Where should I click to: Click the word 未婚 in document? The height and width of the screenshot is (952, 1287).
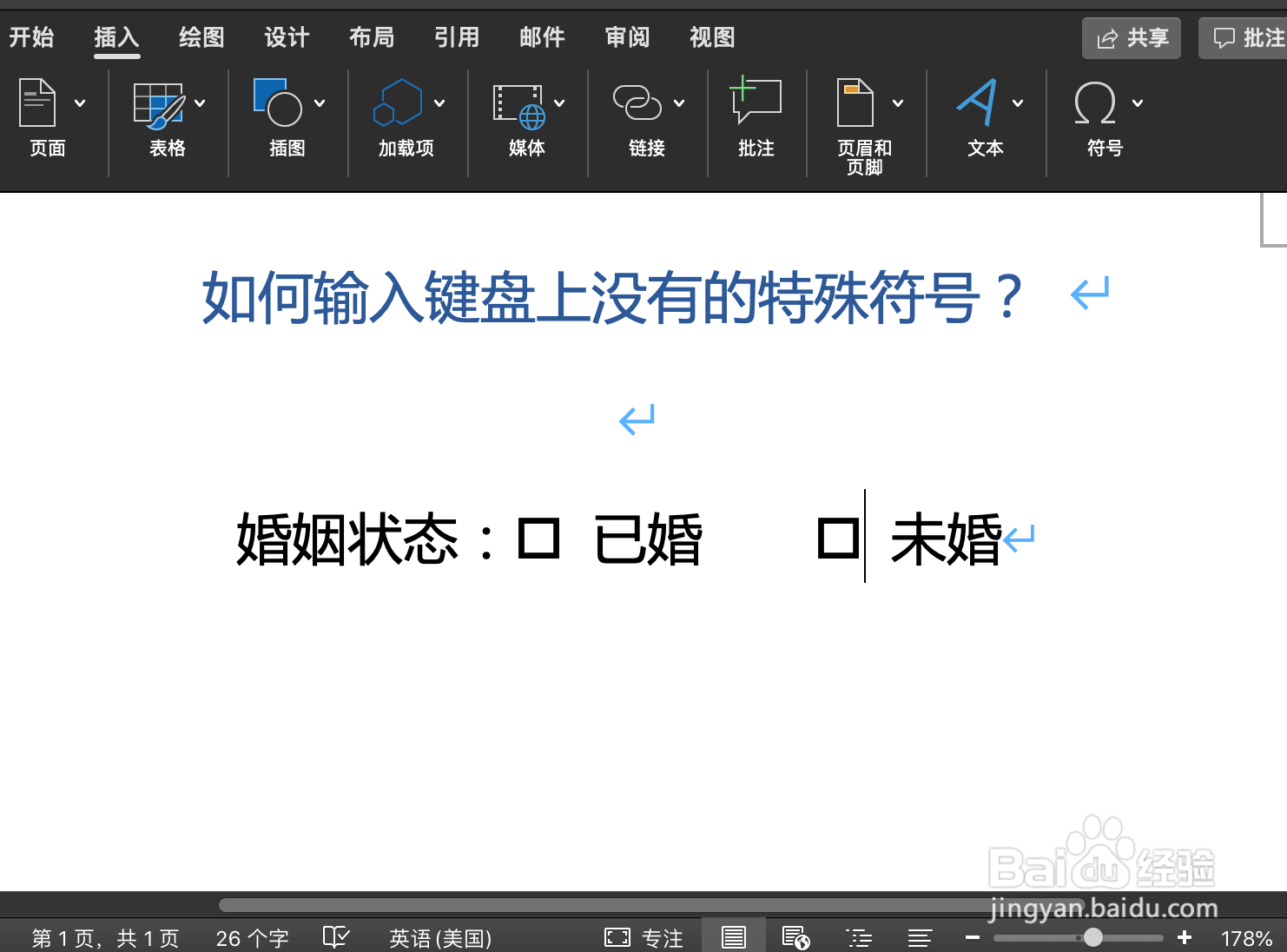(947, 539)
